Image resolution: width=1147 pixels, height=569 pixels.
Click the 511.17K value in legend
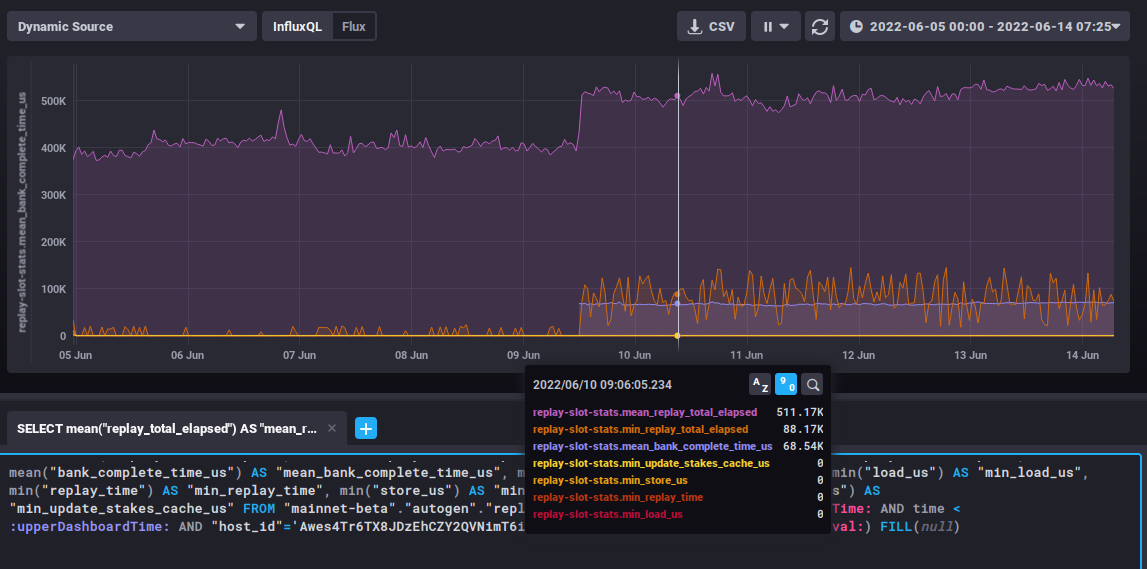(x=800, y=412)
